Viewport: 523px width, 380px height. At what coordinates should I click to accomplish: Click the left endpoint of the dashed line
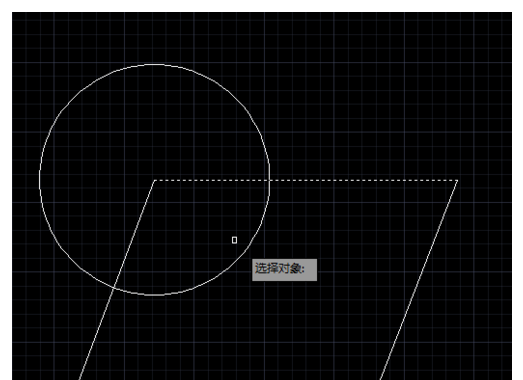coord(155,180)
